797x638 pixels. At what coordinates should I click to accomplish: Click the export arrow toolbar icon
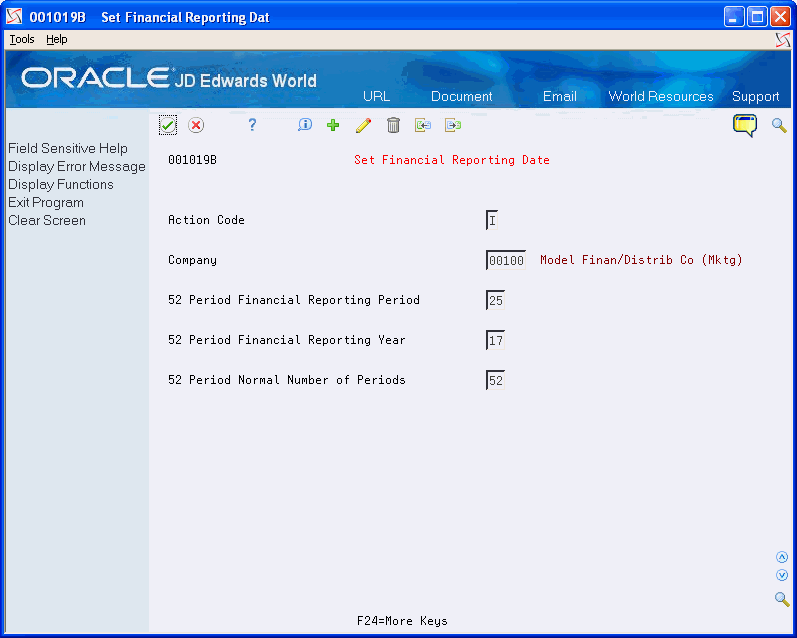point(452,125)
